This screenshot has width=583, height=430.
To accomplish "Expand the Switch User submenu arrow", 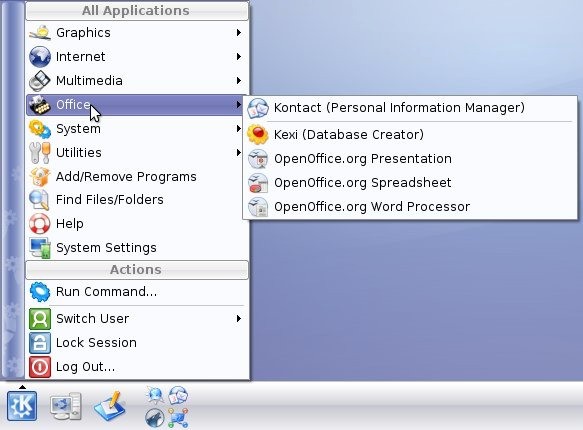I will click(x=239, y=319).
